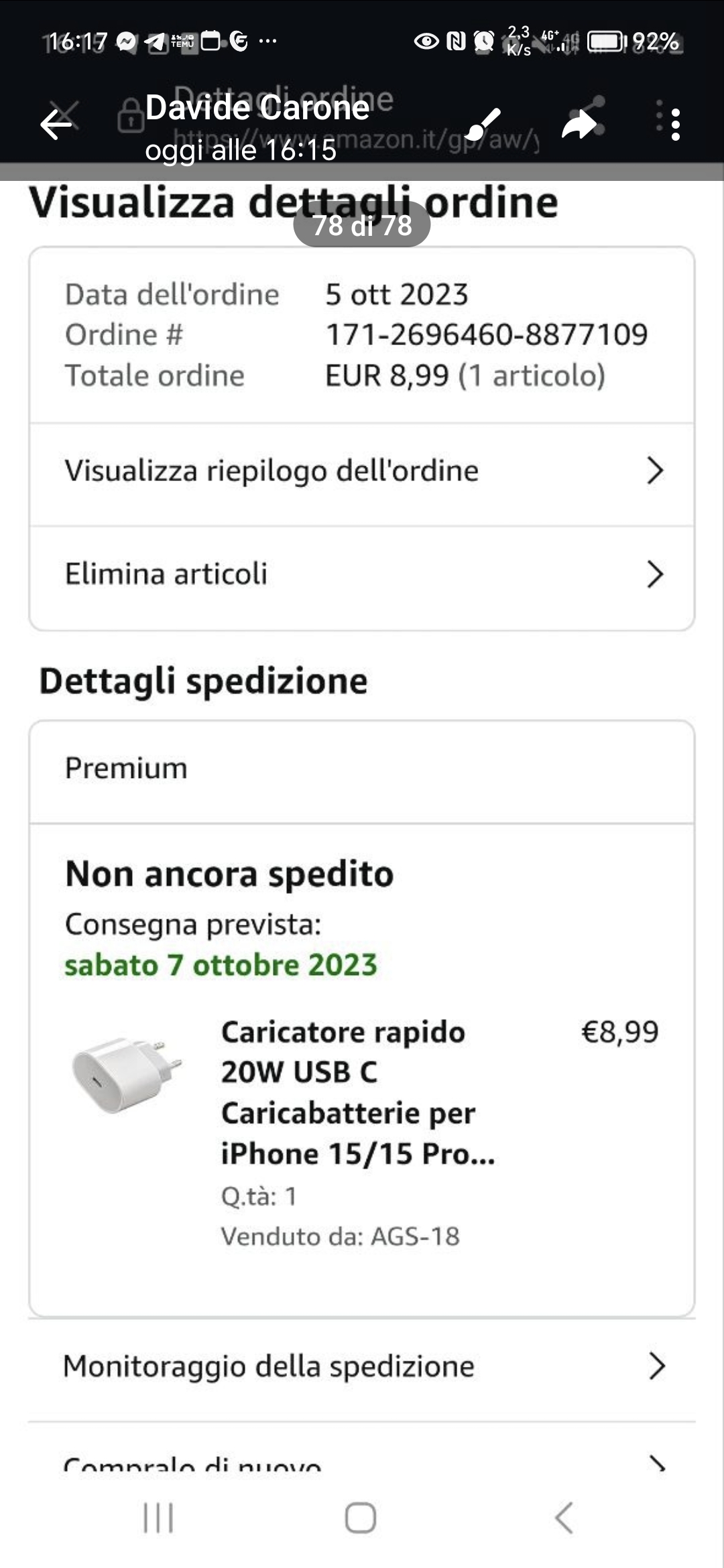The image size is (724, 1568).
Task: Tap the 78 di 78 counter badge
Action: 362,225
